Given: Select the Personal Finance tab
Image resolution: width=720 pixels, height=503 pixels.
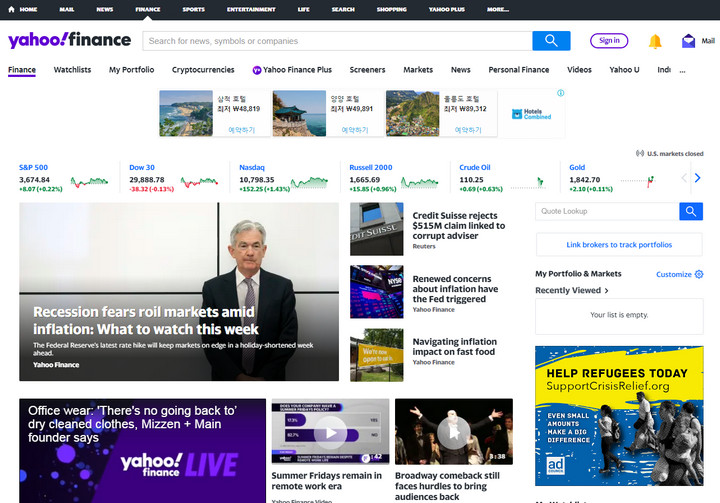Looking at the screenshot, I should pos(518,70).
